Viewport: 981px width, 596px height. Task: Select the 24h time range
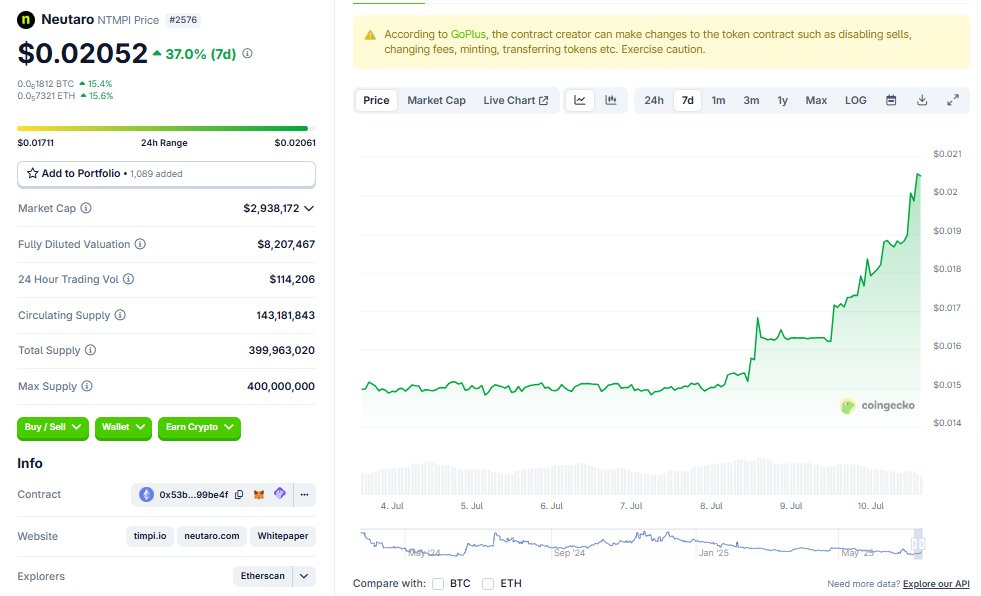[x=654, y=100]
